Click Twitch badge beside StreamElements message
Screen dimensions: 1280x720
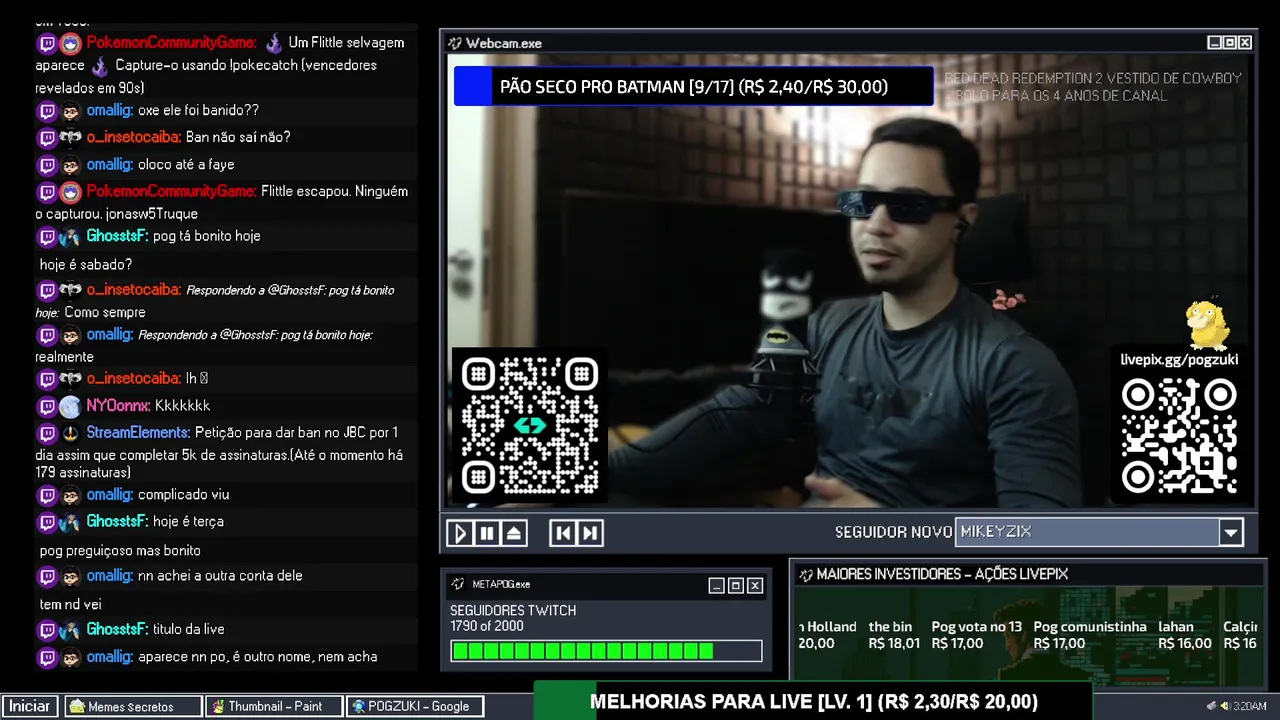pyautogui.click(x=47, y=433)
